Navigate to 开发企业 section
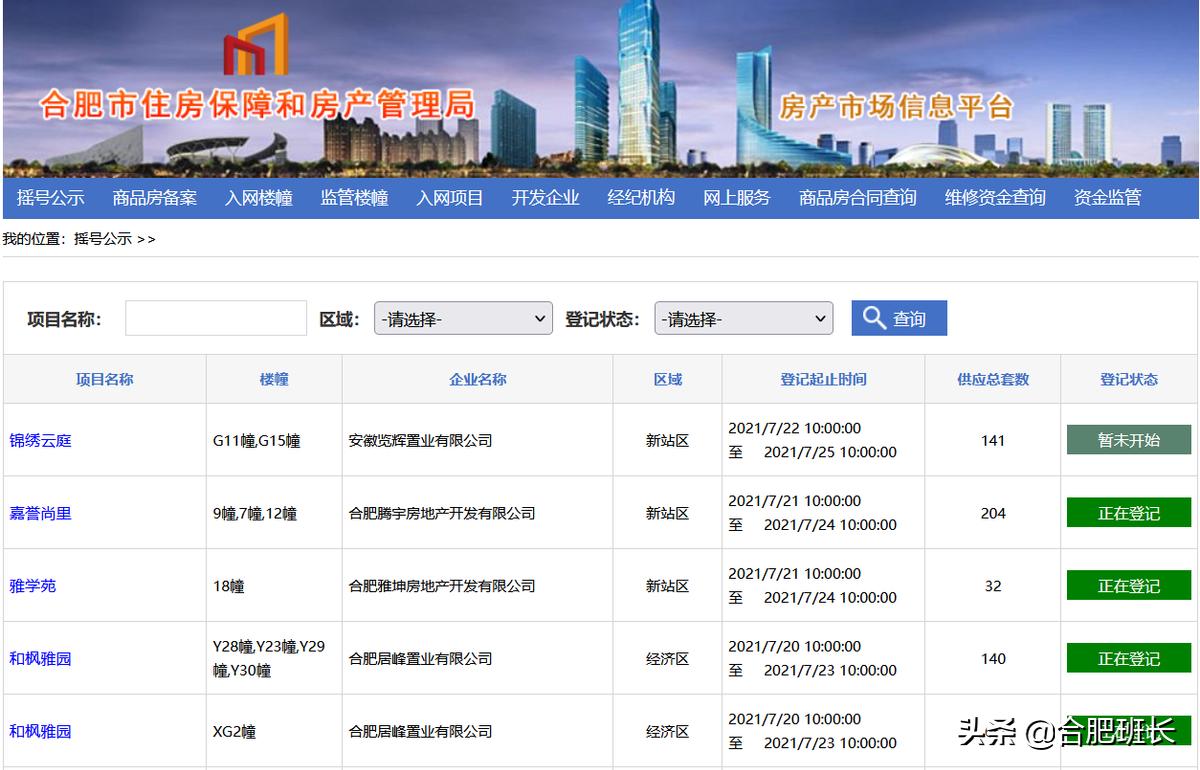The width and height of the screenshot is (1200, 770). point(544,197)
